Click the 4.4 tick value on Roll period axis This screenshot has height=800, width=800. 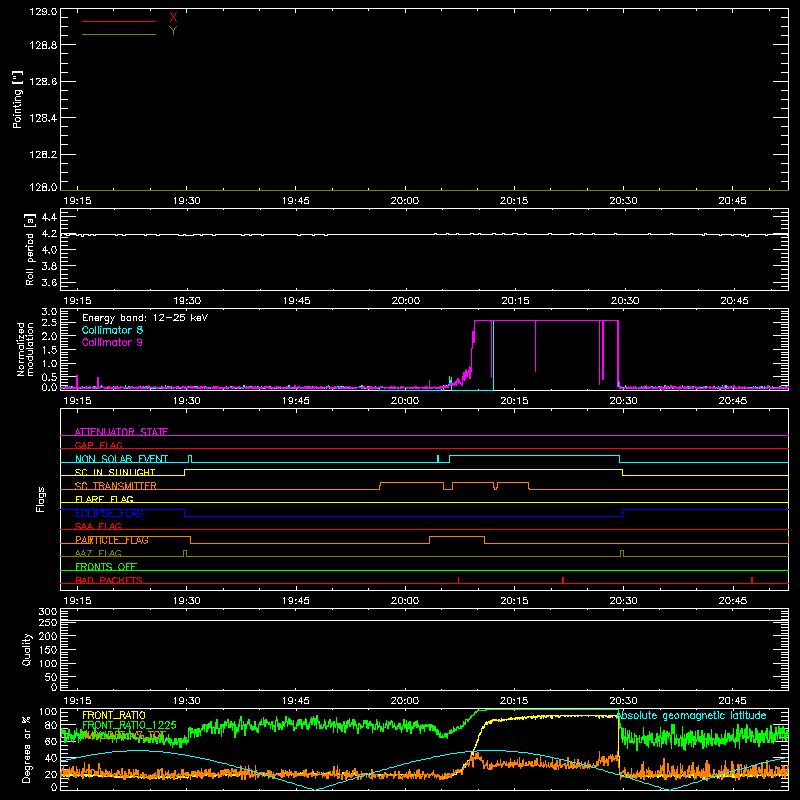coord(49,217)
